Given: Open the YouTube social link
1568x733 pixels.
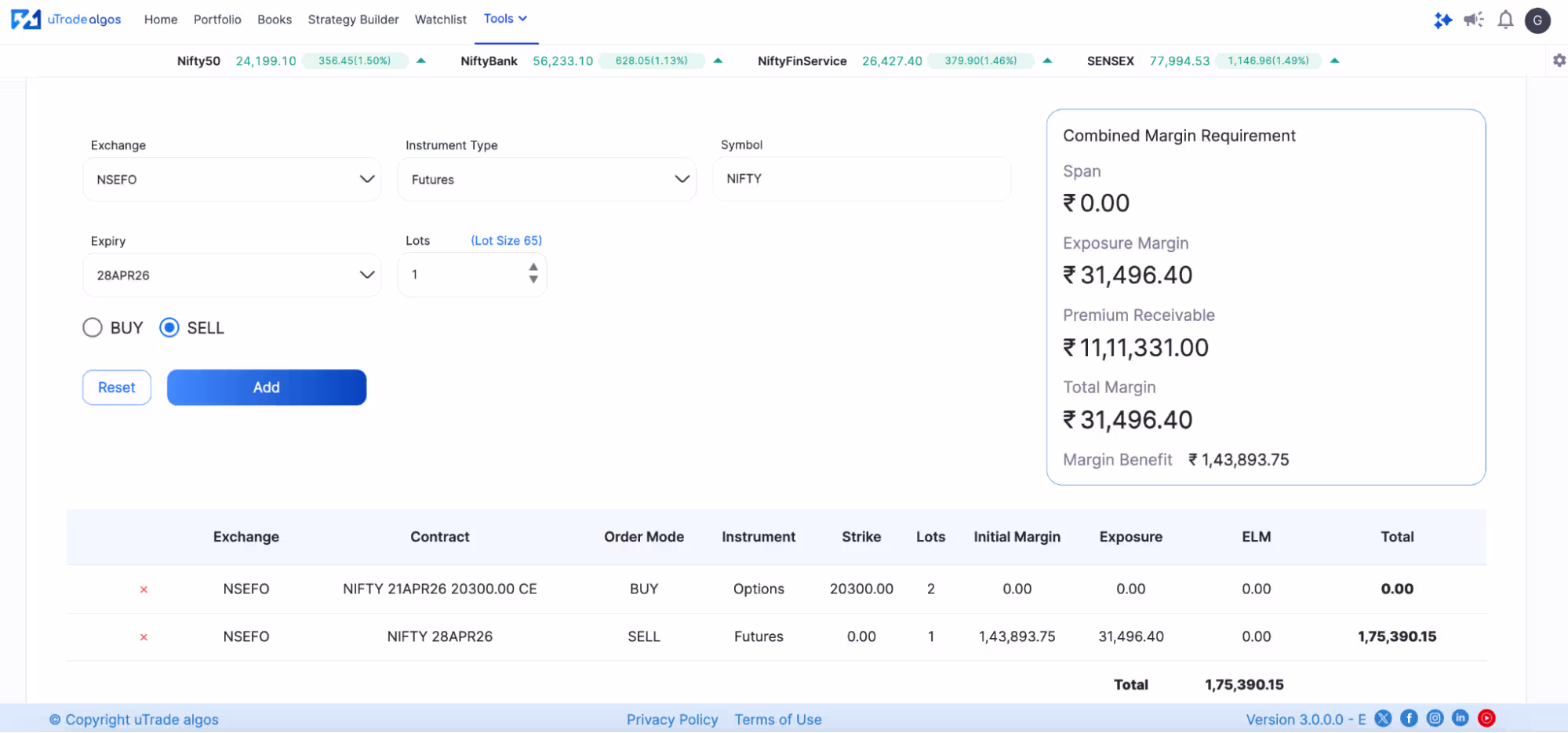Looking at the screenshot, I should (1486, 718).
